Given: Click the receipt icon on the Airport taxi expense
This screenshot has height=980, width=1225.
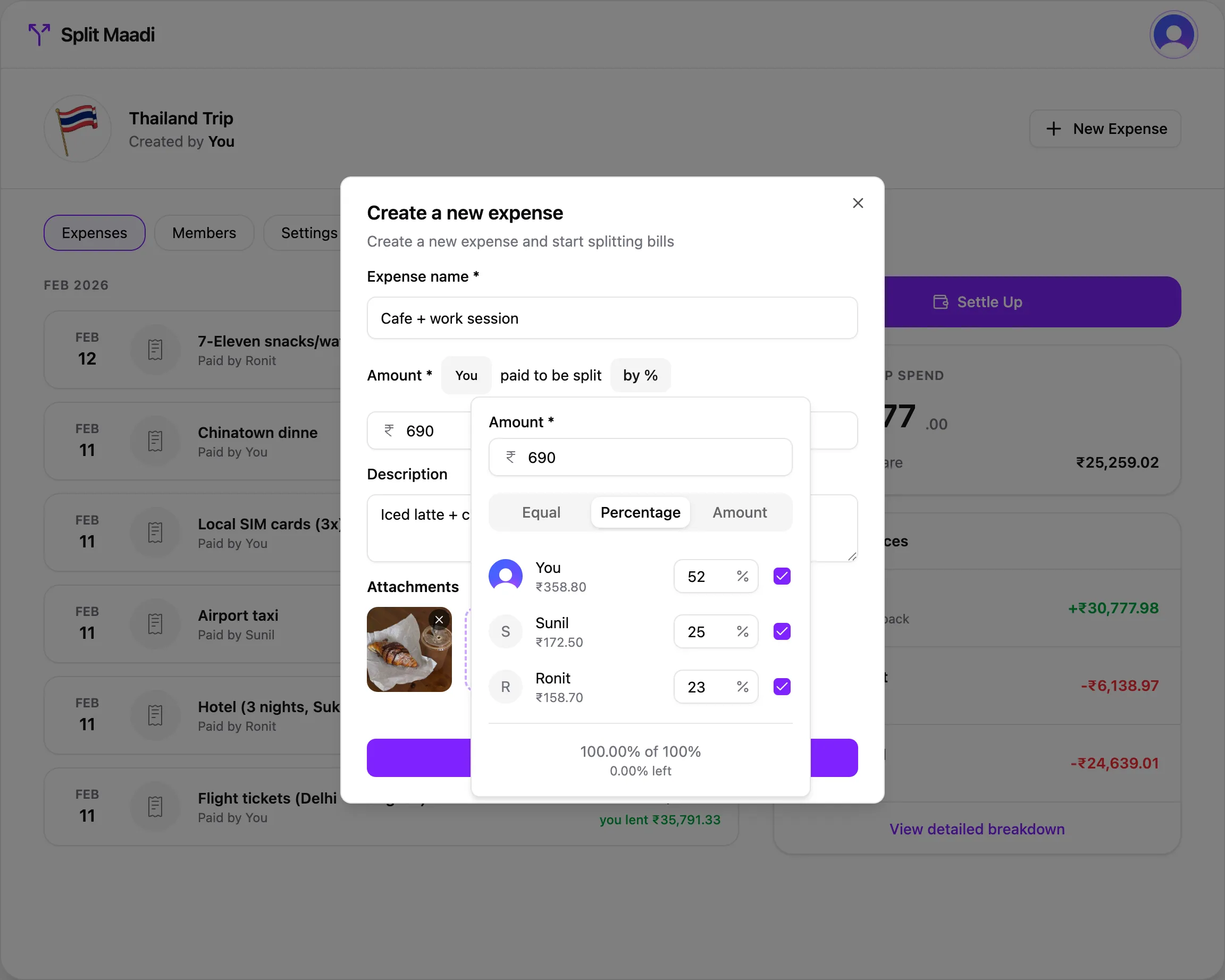Looking at the screenshot, I should (156, 623).
